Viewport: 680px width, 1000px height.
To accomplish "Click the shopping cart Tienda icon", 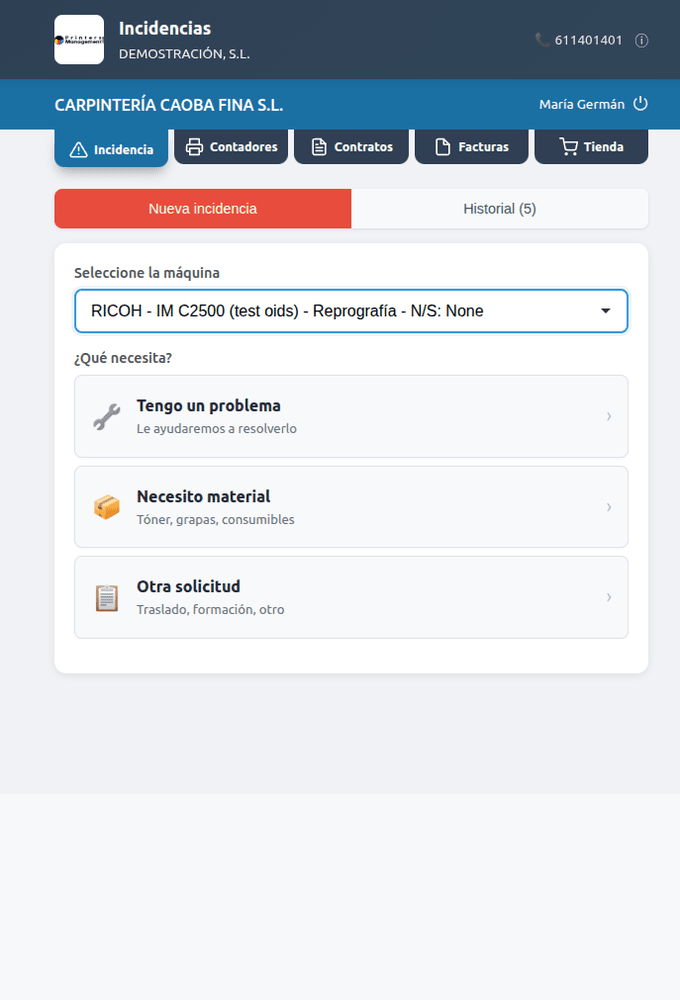I will click(568, 147).
